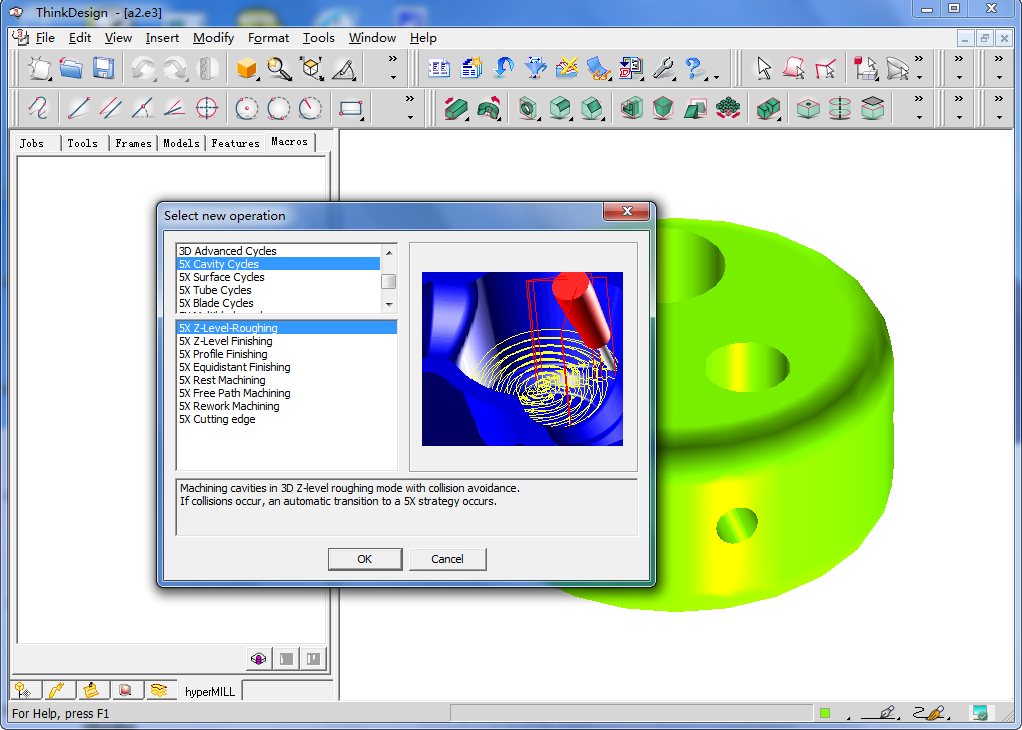Click the category list scrollbar thumb
Viewport: 1022px width, 730px height.
pyautogui.click(x=388, y=281)
